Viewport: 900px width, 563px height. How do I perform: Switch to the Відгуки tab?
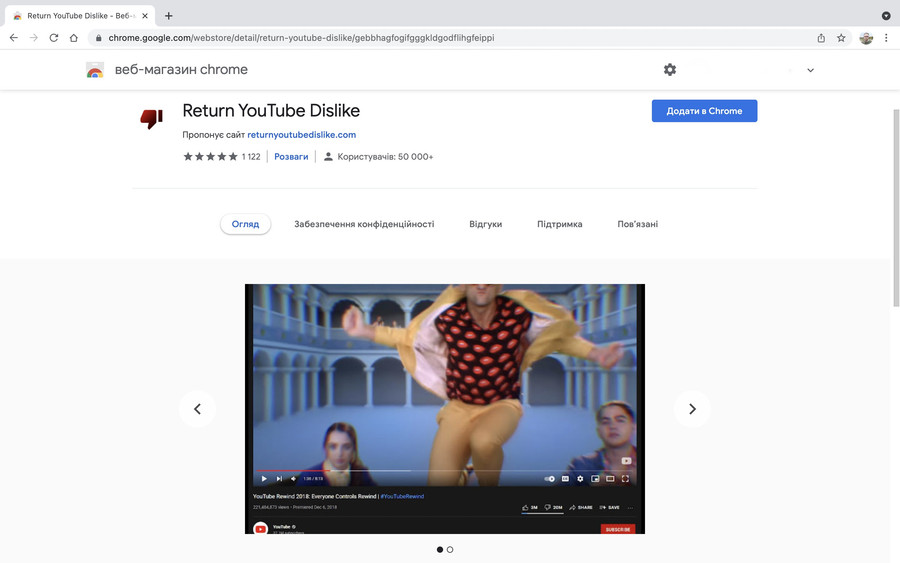[x=486, y=224]
